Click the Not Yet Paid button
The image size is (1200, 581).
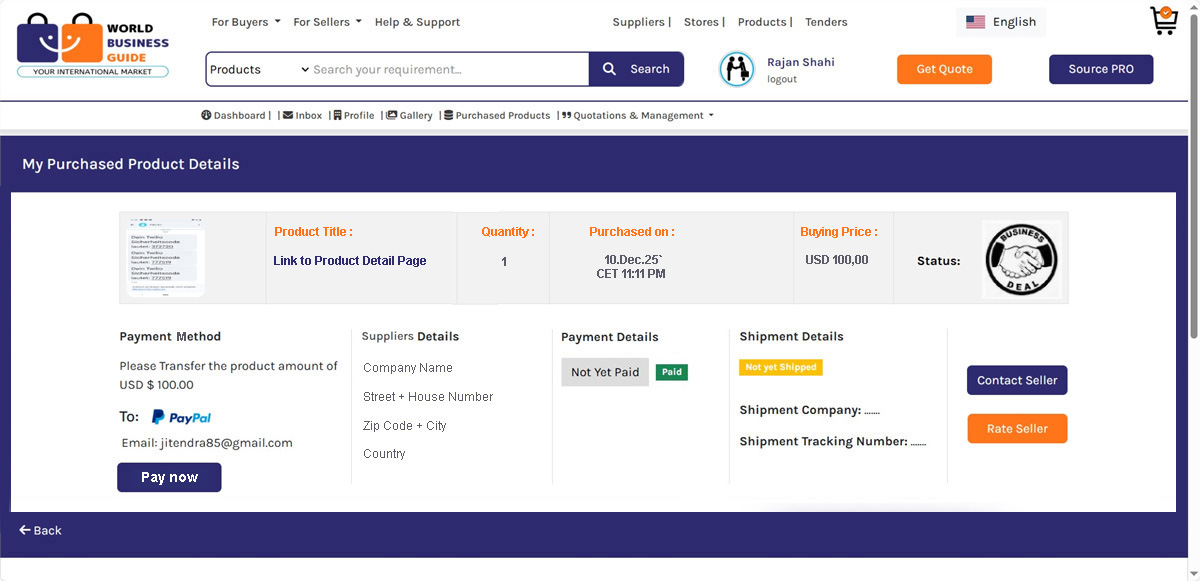(605, 372)
